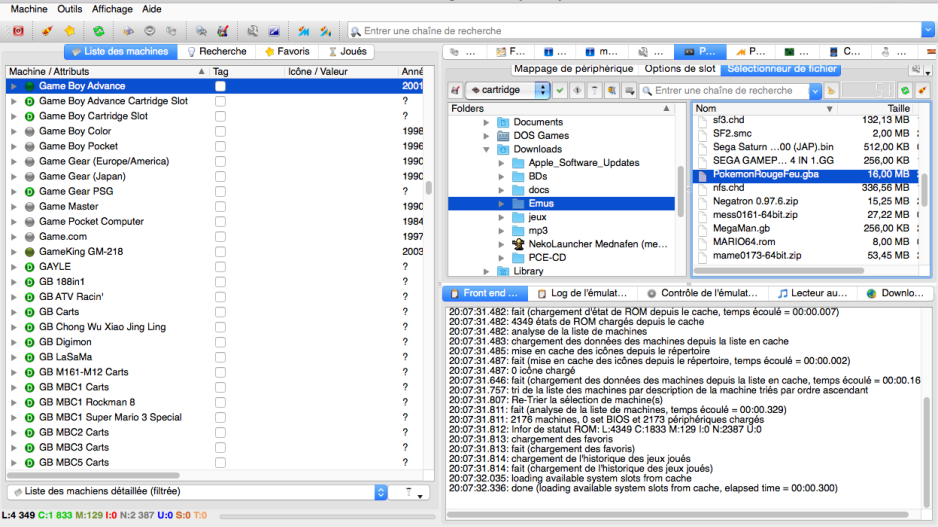Open the 'Log de l'émulateur' tab

[582, 294]
